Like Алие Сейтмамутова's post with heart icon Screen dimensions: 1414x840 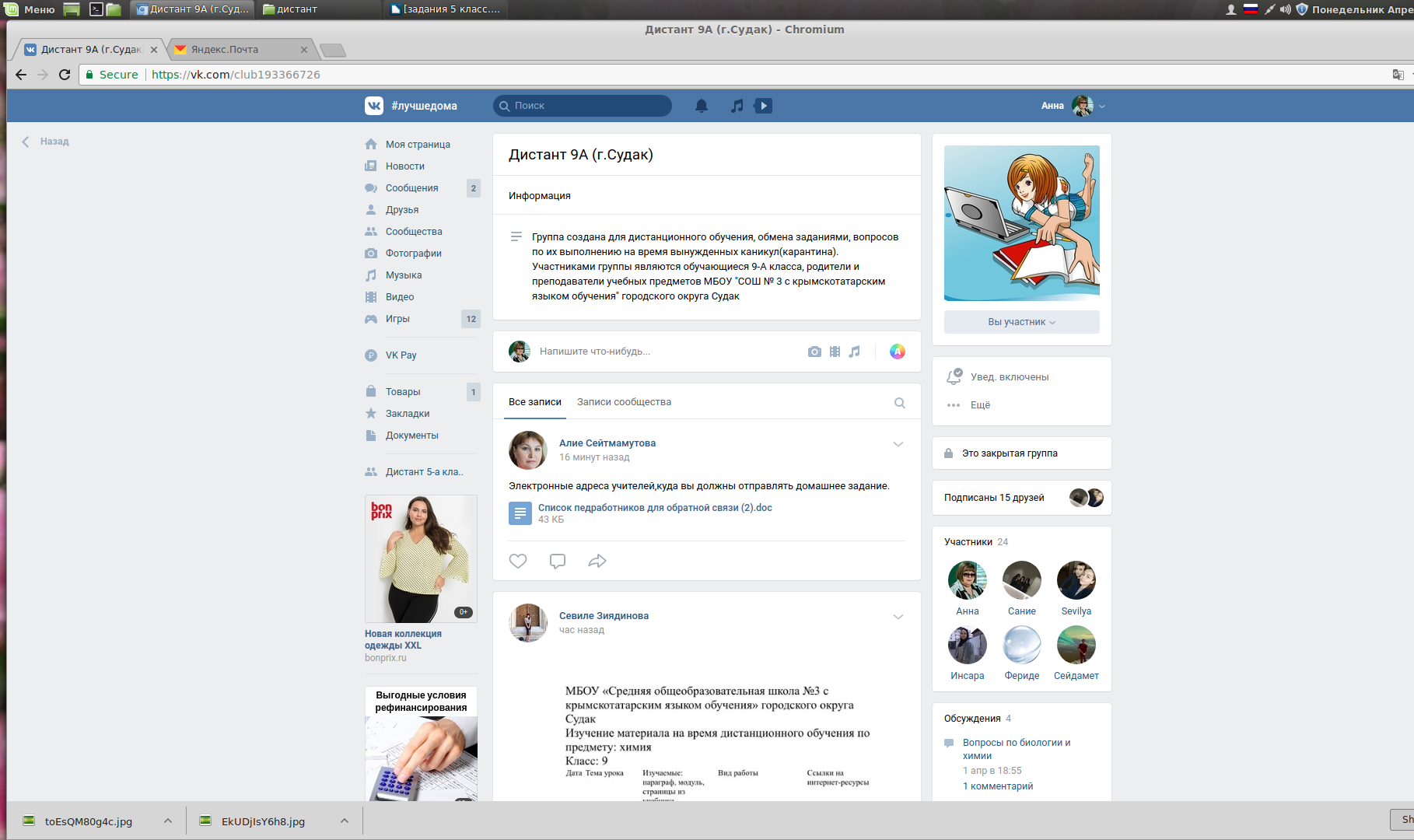518,561
